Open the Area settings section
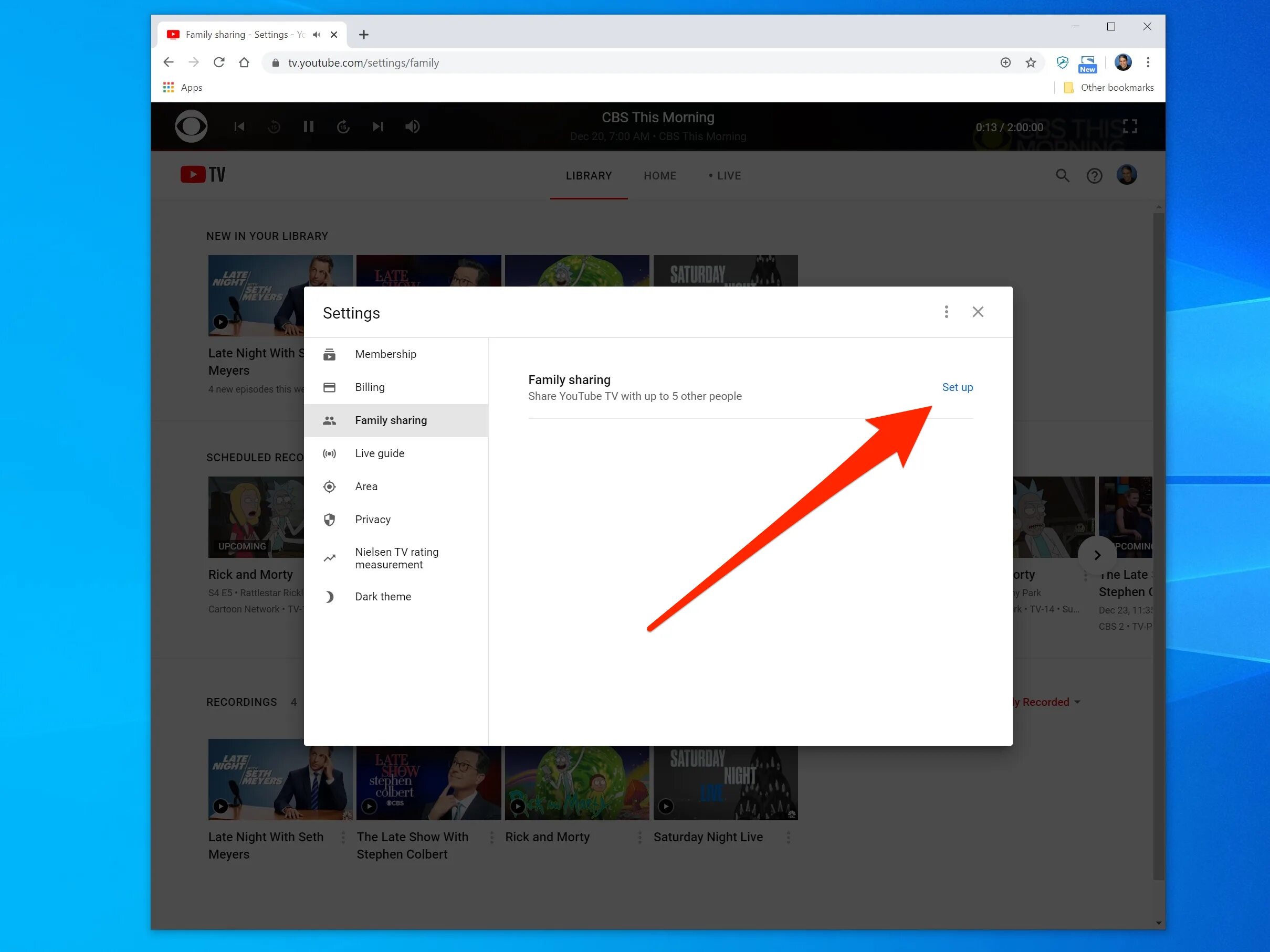Screen dimensions: 1270x952 point(396,486)
